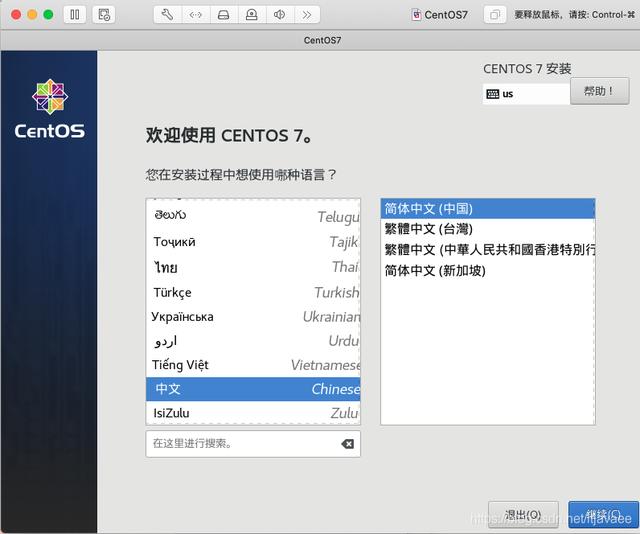
Task: Select Tiếng Việt Vietnamese row
Action: 253,365
